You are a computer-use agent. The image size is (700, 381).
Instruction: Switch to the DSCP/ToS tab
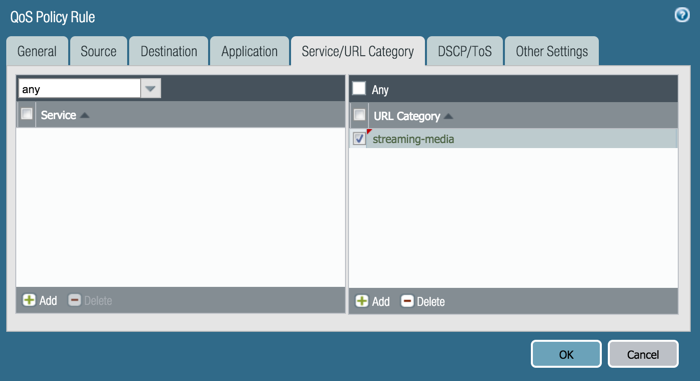[x=465, y=51]
